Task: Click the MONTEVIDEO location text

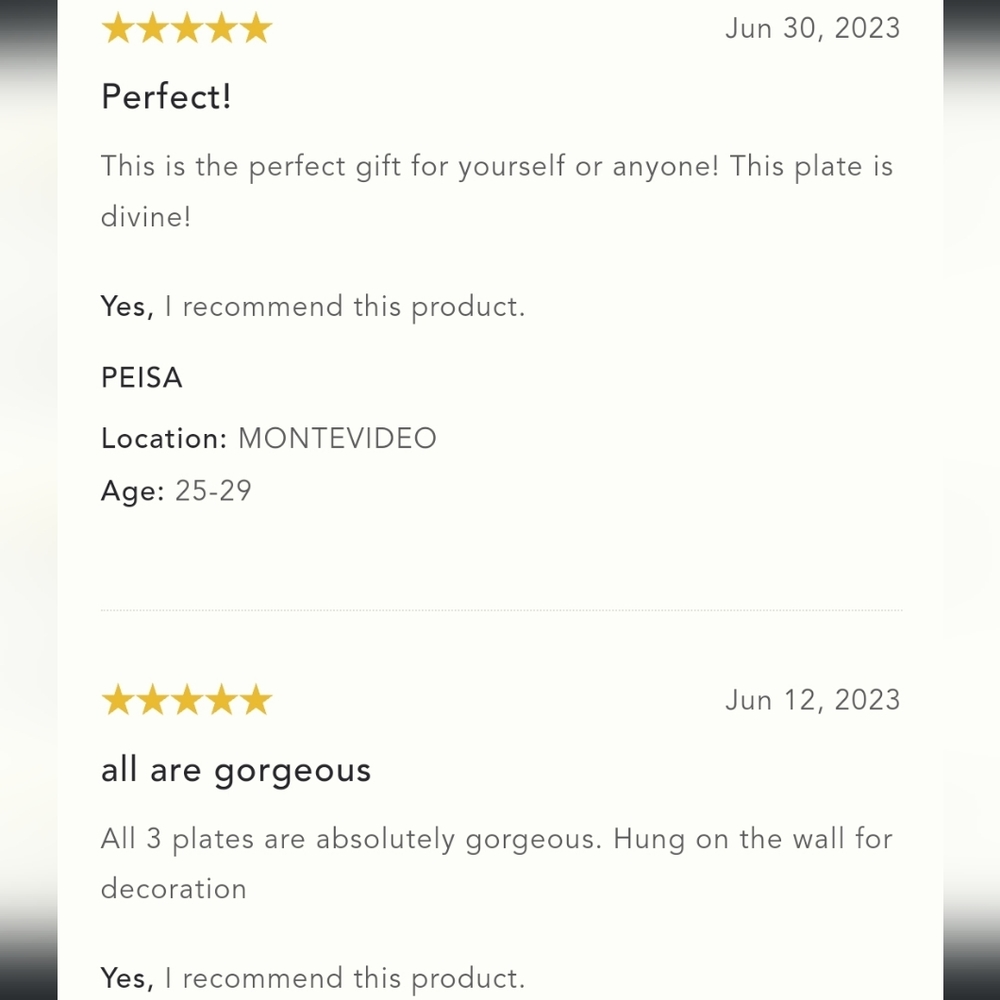Action: tap(337, 439)
